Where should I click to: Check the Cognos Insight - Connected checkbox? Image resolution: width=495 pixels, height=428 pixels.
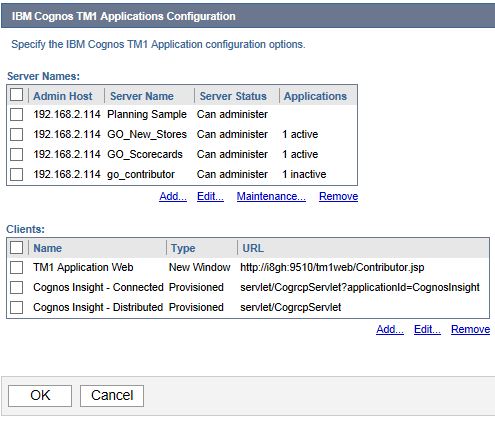pyautogui.click(x=16, y=287)
